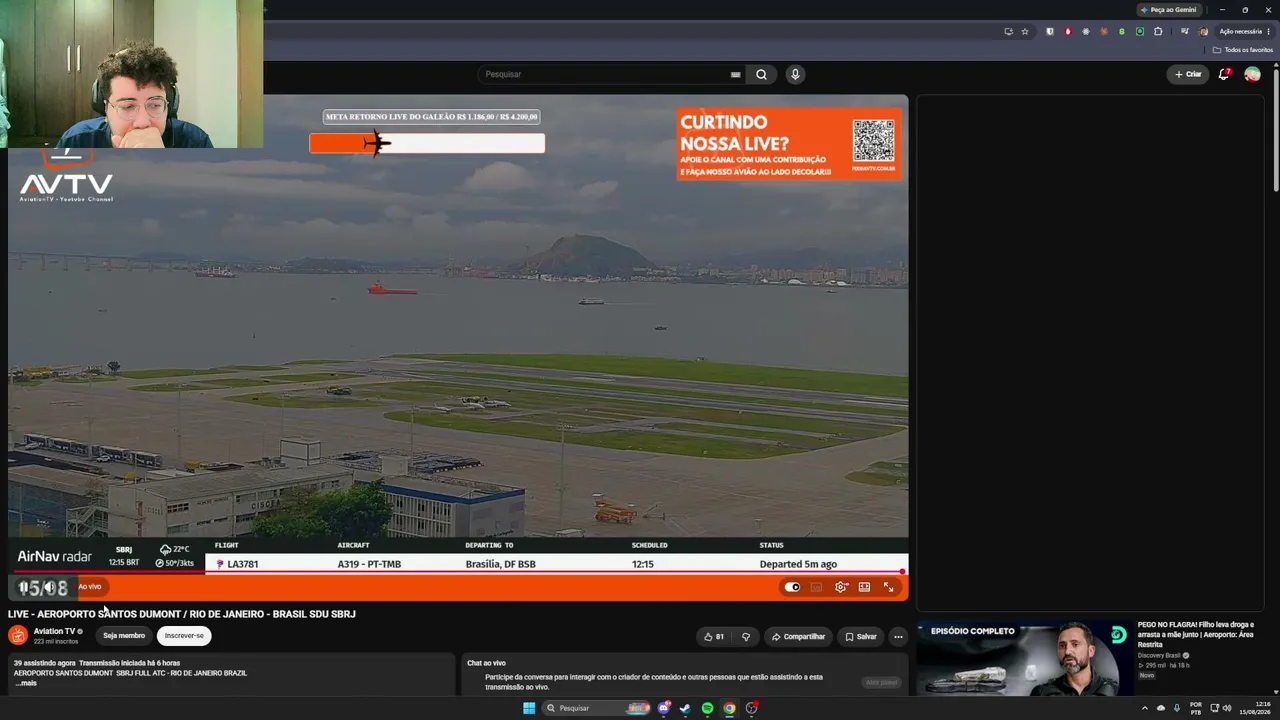This screenshot has width=1280, height=720.
Task: Toggle the autoplay switch in the player
Action: click(x=792, y=587)
